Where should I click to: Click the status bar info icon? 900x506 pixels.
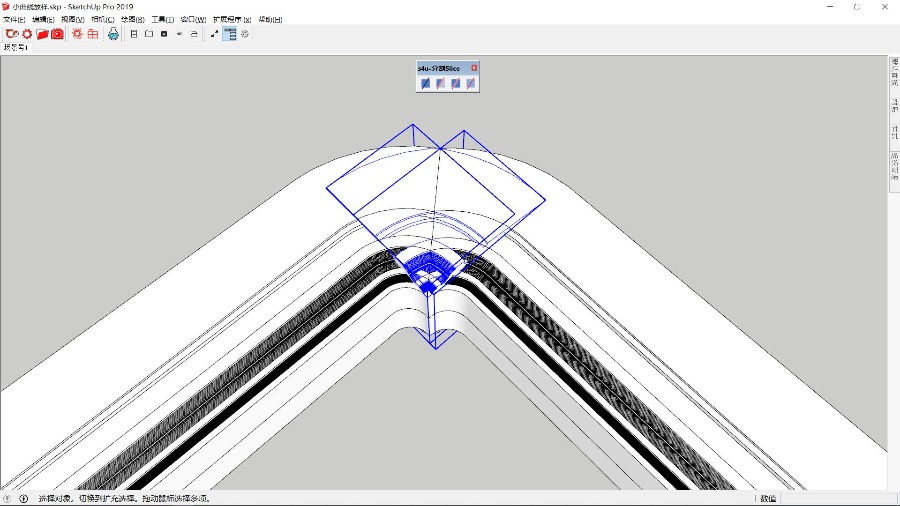(x=24, y=499)
